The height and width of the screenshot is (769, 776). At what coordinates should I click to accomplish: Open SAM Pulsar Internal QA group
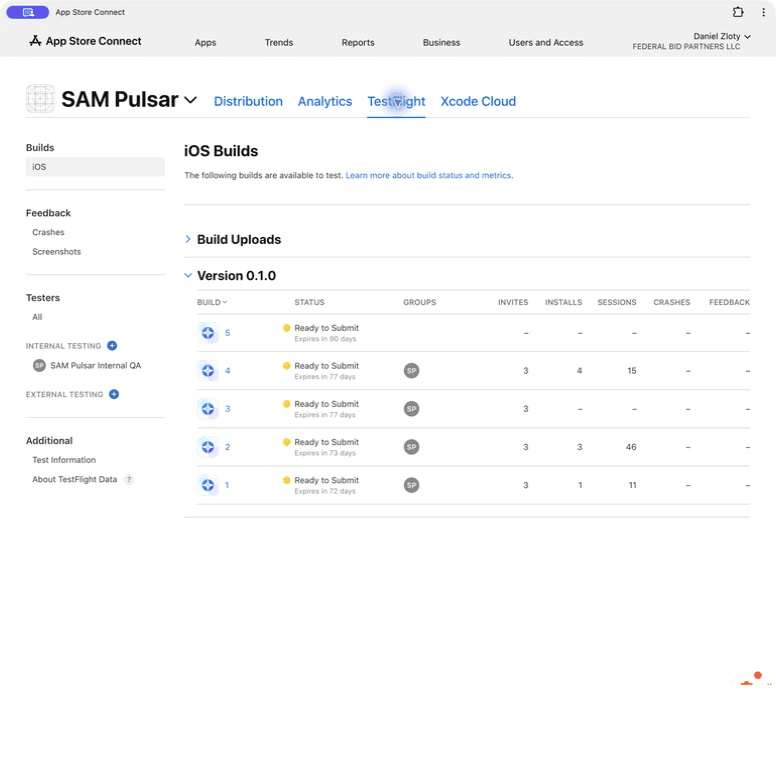click(96, 365)
